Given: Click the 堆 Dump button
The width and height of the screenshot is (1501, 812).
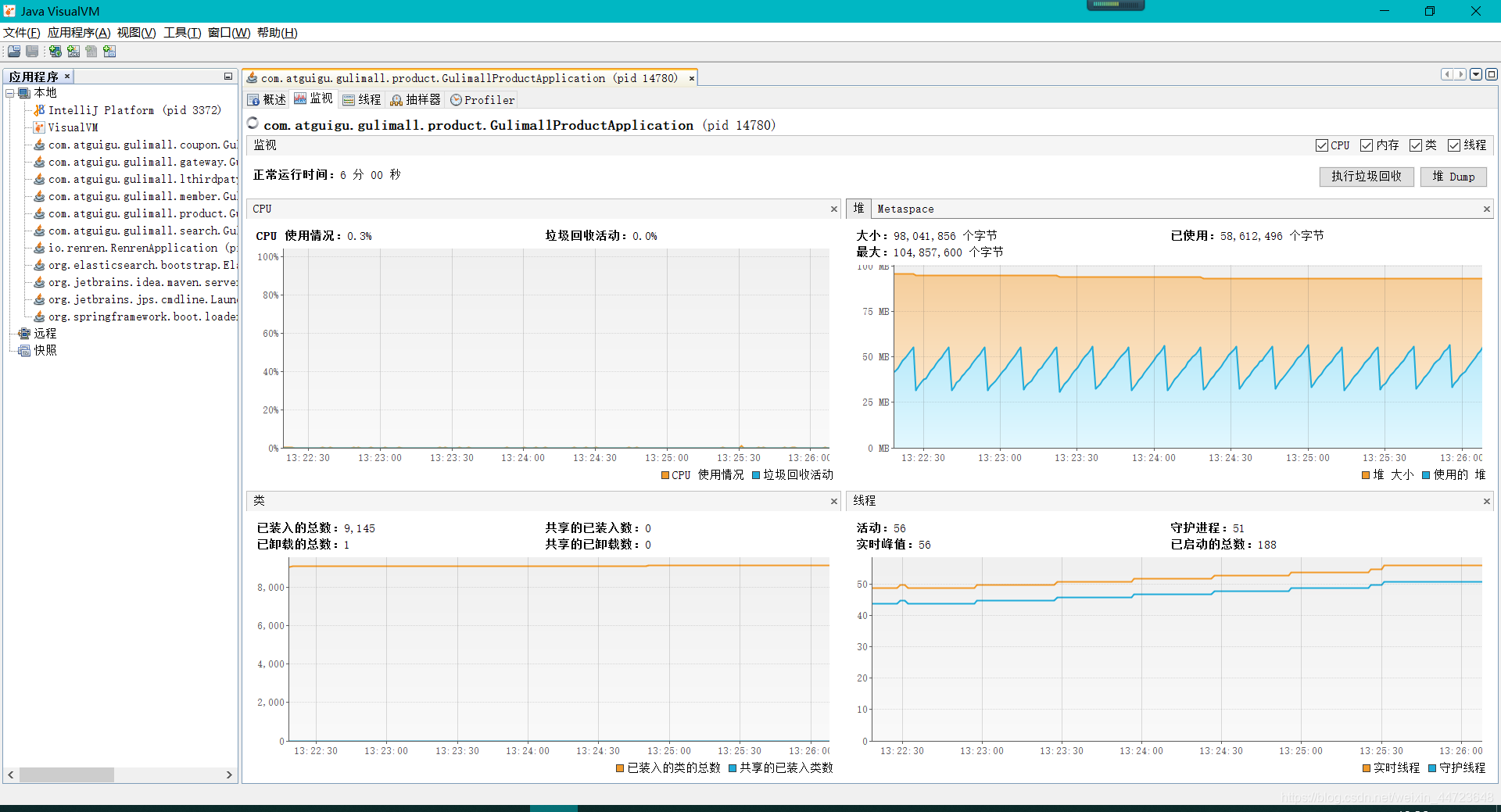Looking at the screenshot, I should click(1453, 177).
